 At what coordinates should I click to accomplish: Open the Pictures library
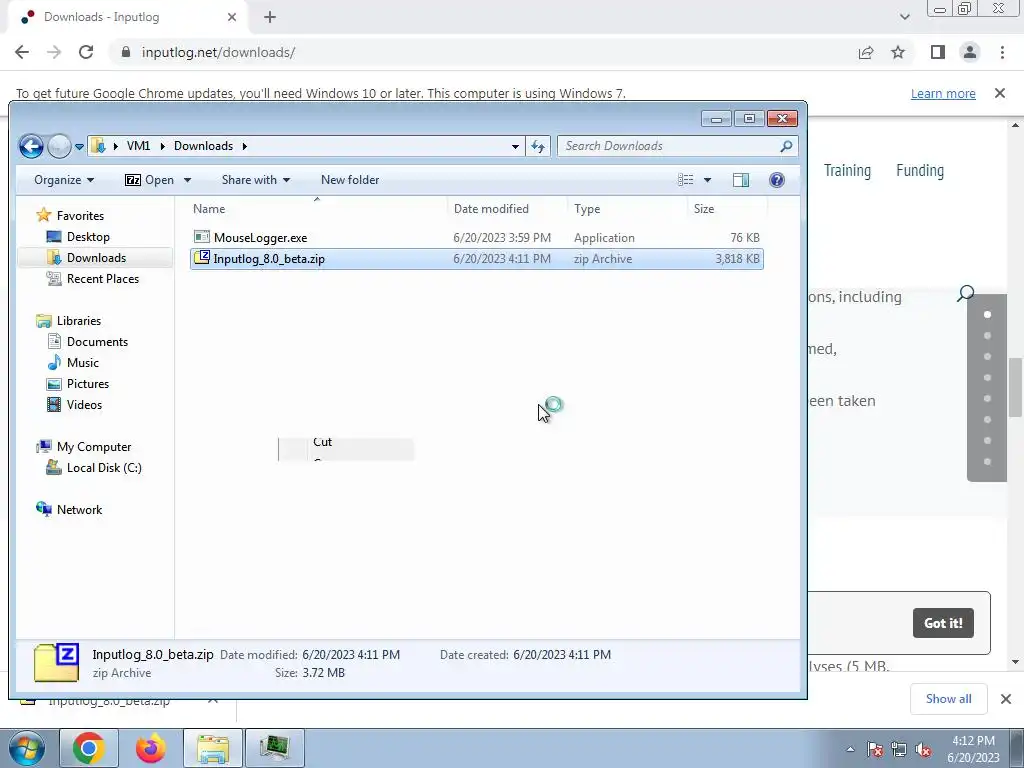[88, 383]
